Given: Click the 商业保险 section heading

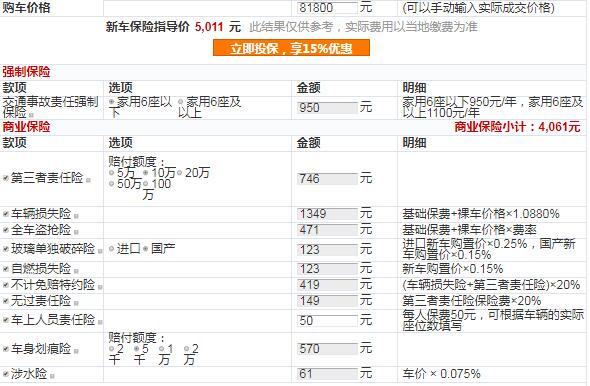Looking at the screenshot, I should (x=26, y=127).
